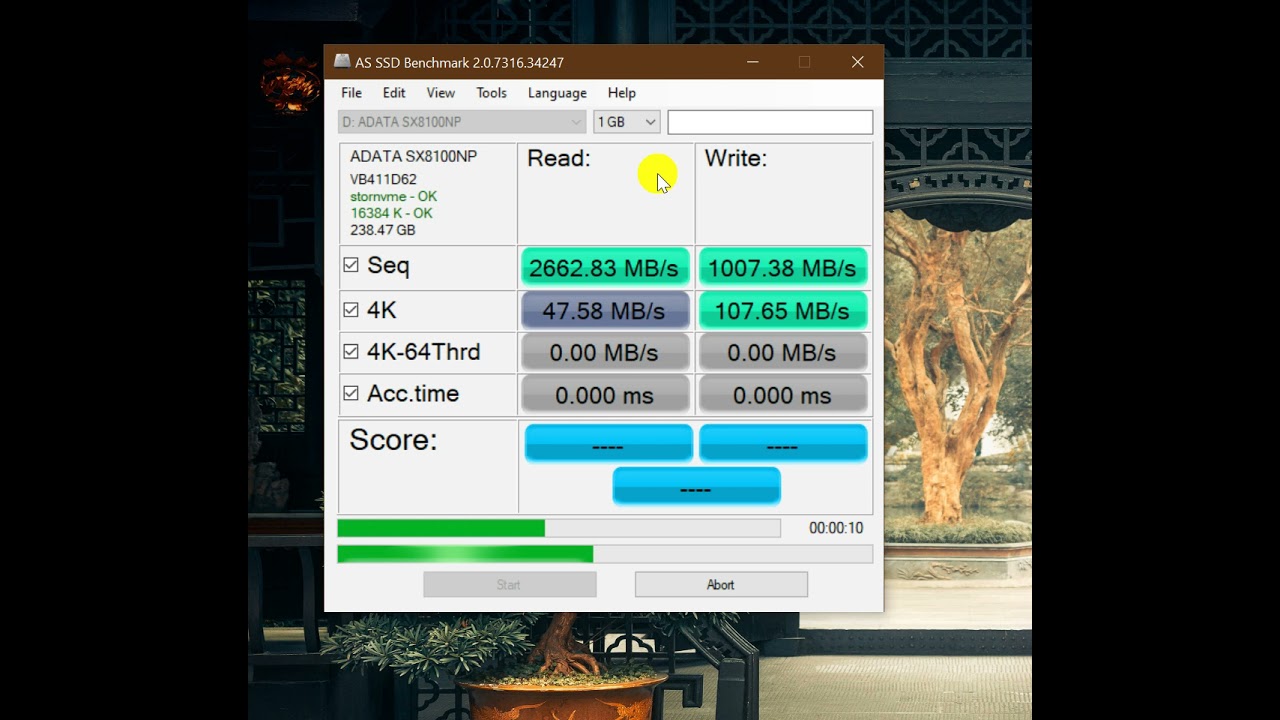The width and height of the screenshot is (1280, 720).
Task: Toggle the 4K-64Thrd test checkbox
Action: coord(351,352)
